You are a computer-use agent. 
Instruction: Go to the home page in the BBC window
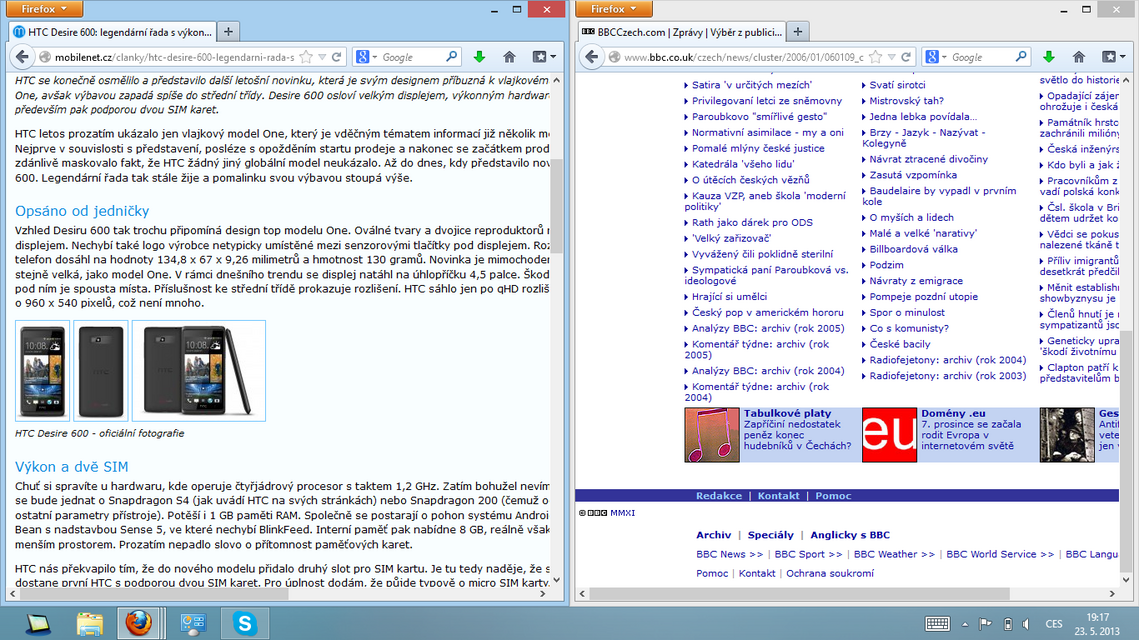pos(1078,57)
